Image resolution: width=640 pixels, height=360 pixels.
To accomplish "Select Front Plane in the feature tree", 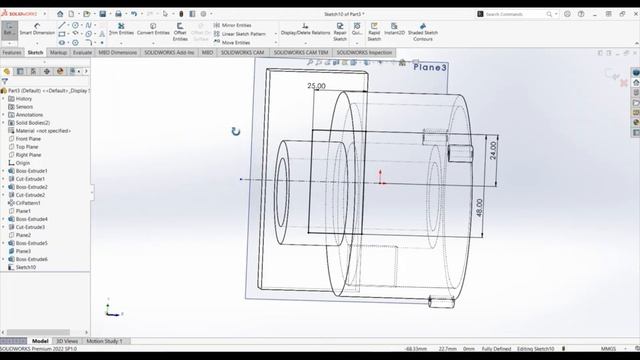I will point(24,139).
